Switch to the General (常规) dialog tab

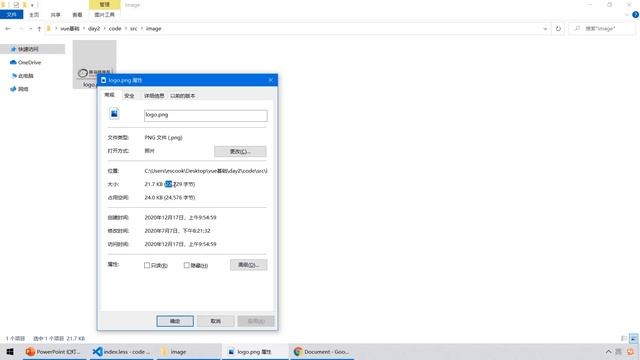109,95
